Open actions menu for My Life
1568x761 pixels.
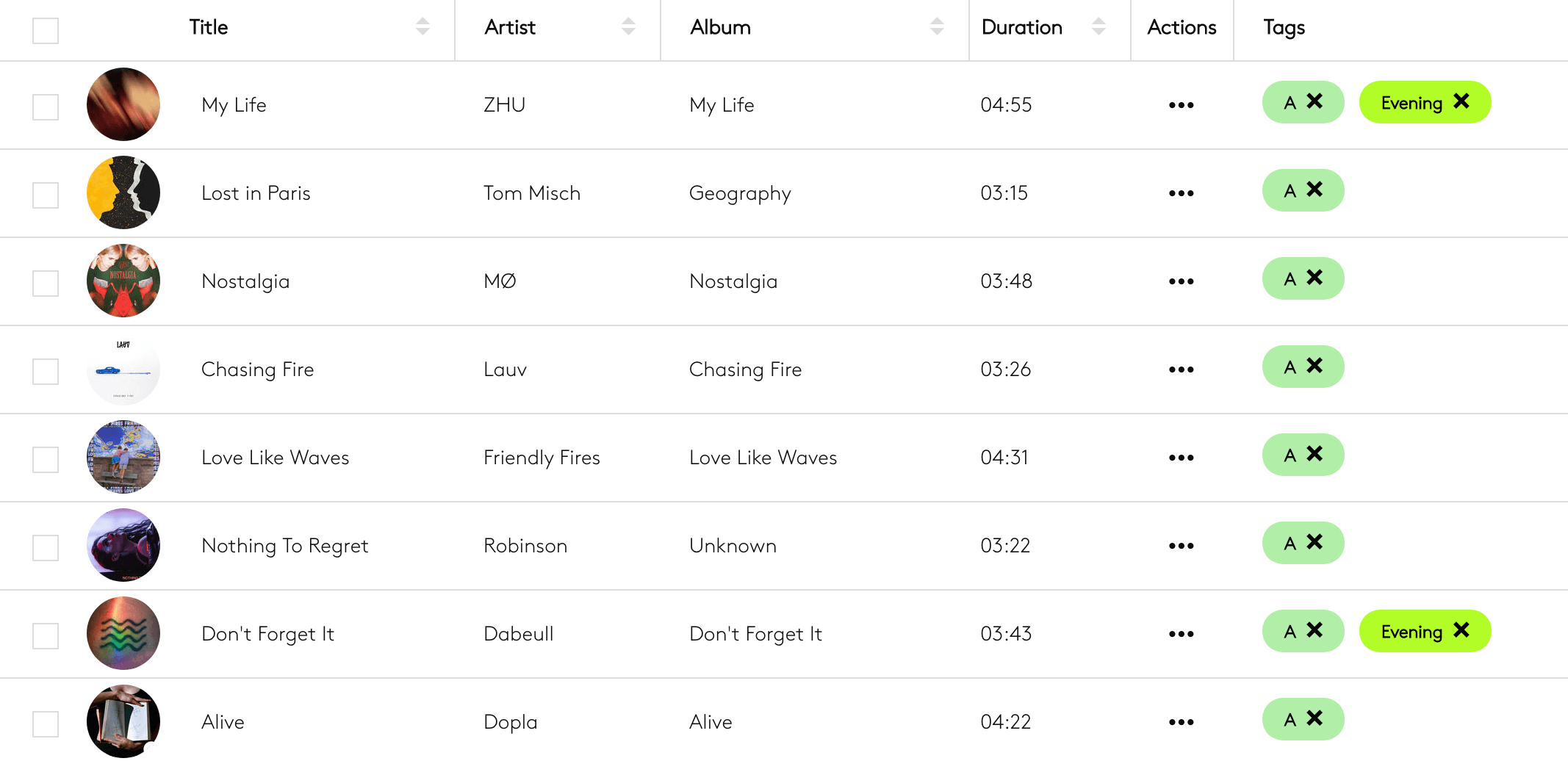[1181, 105]
